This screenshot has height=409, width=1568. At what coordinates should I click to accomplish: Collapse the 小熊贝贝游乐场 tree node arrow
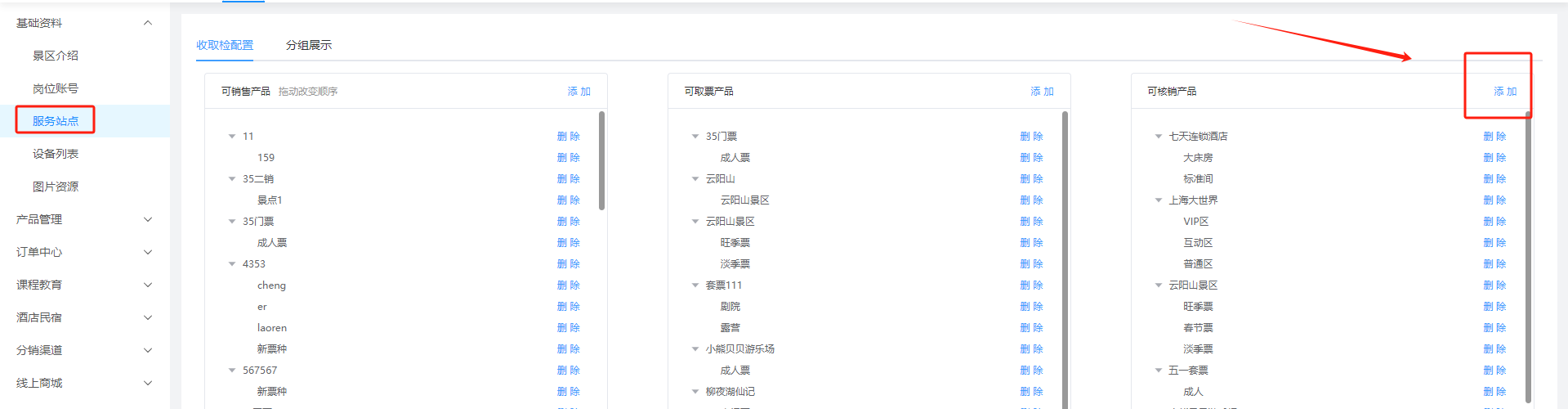click(695, 349)
